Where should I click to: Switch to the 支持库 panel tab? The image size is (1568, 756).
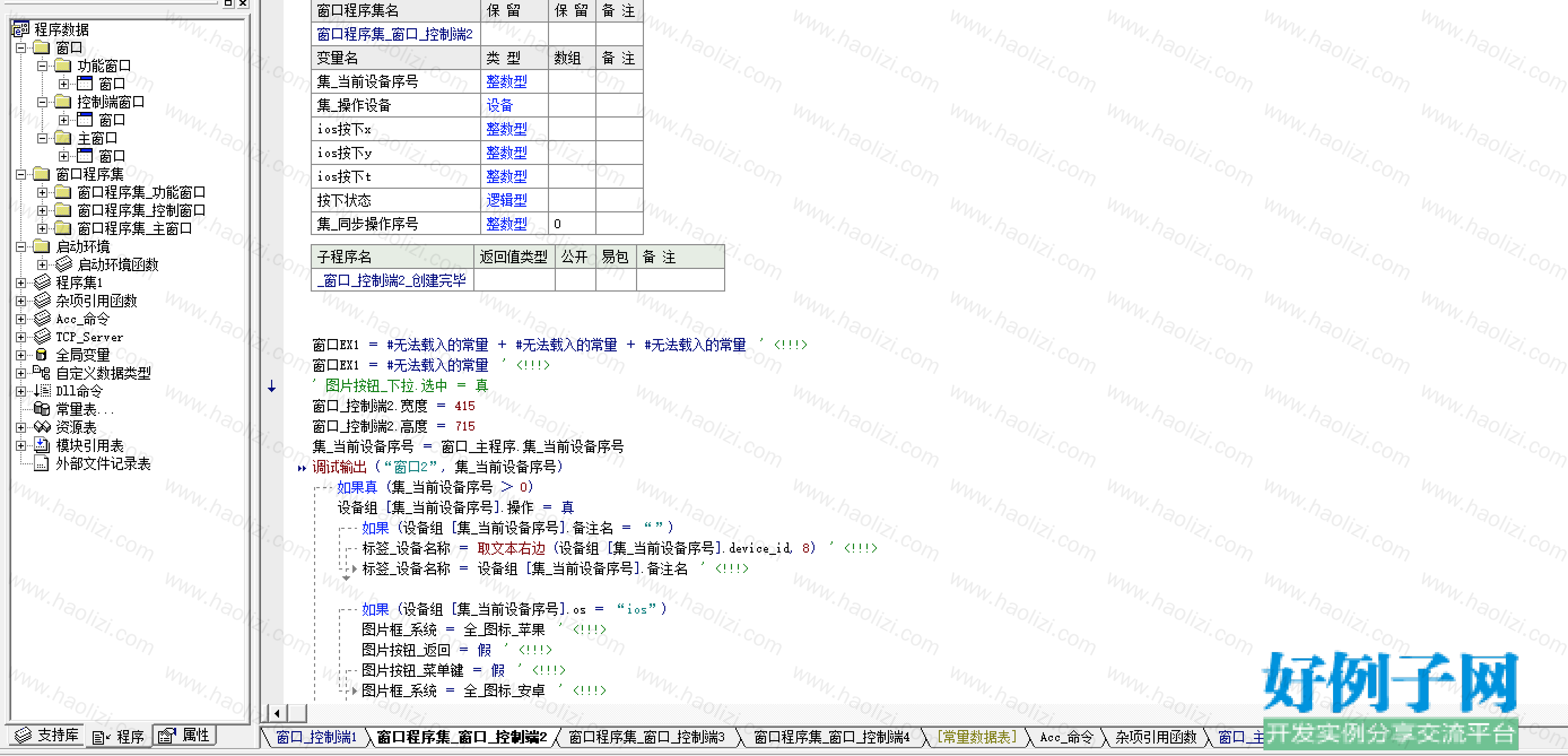coord(47,735)
